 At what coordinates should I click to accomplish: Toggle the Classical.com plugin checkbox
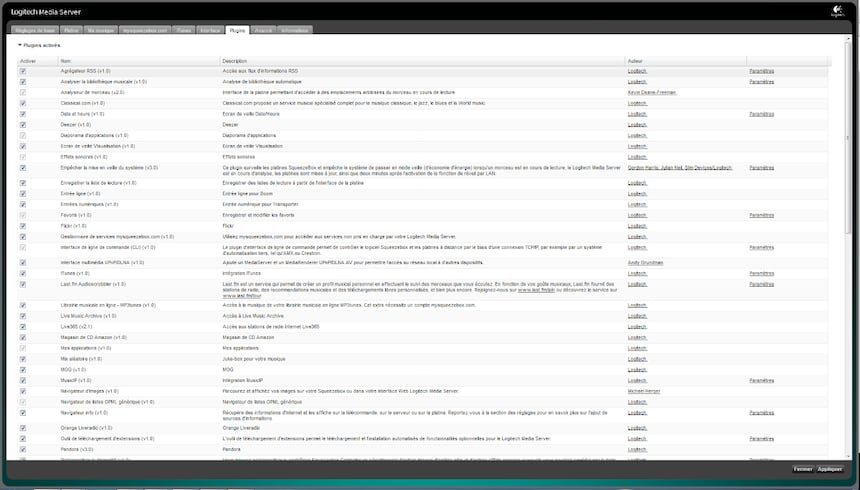[x=23, y=103]
